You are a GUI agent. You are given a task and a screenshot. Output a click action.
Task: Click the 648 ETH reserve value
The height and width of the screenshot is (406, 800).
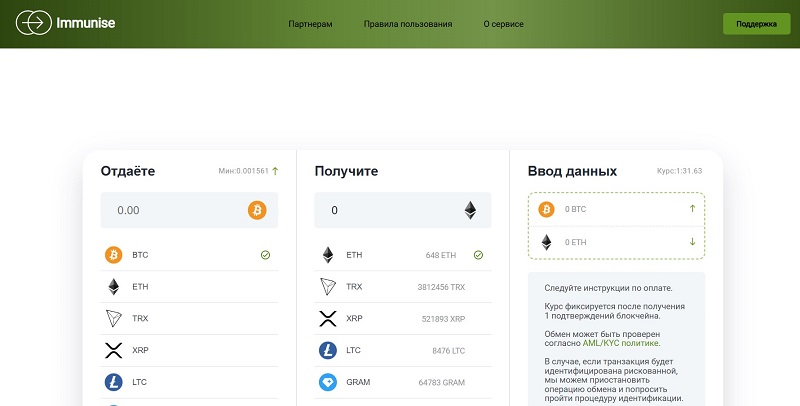click(x=441, y=255)
